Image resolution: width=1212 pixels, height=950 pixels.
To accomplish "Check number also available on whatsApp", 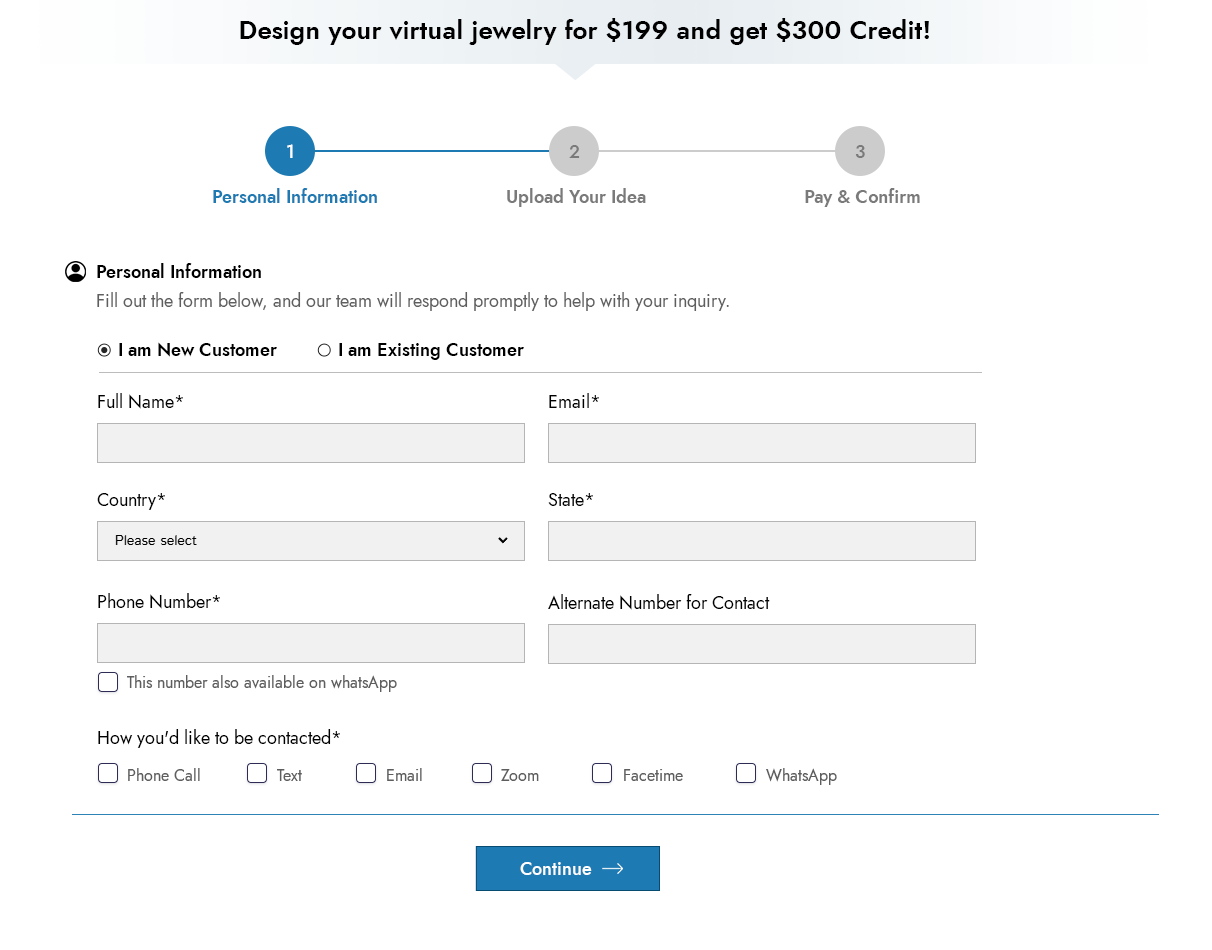I will coord(108,682).
